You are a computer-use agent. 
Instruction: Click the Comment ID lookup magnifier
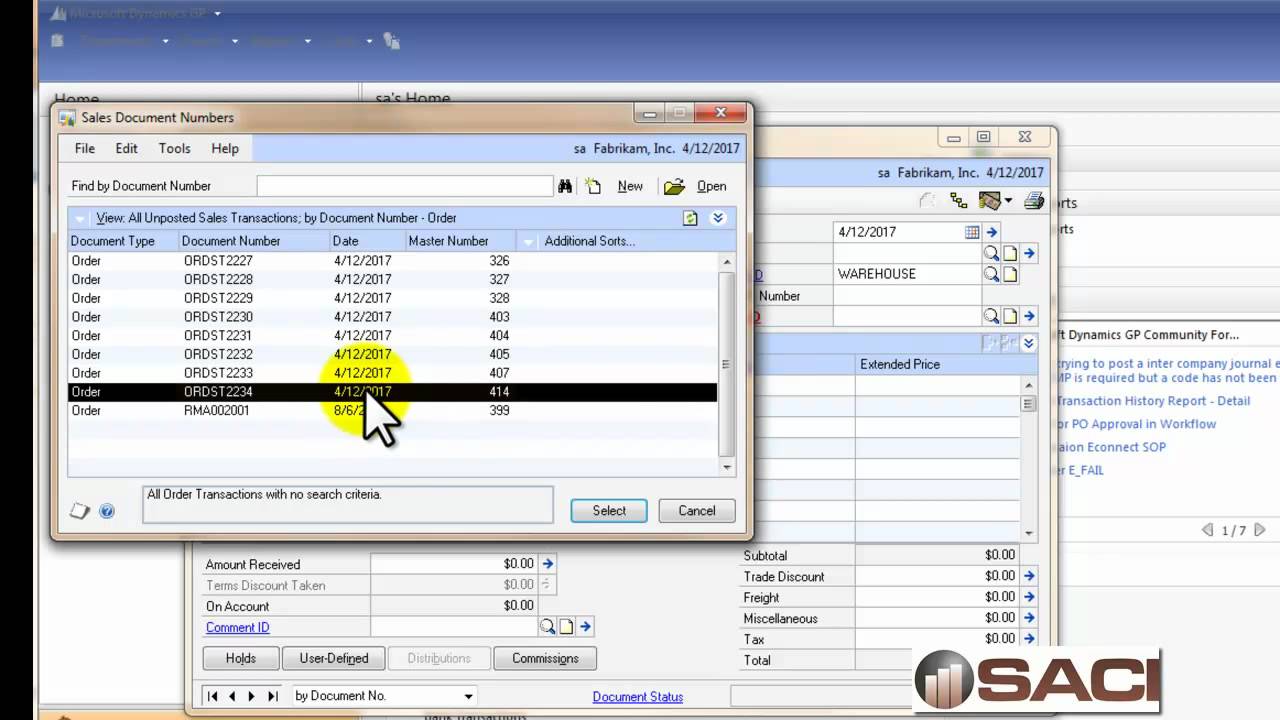point(547,627)
